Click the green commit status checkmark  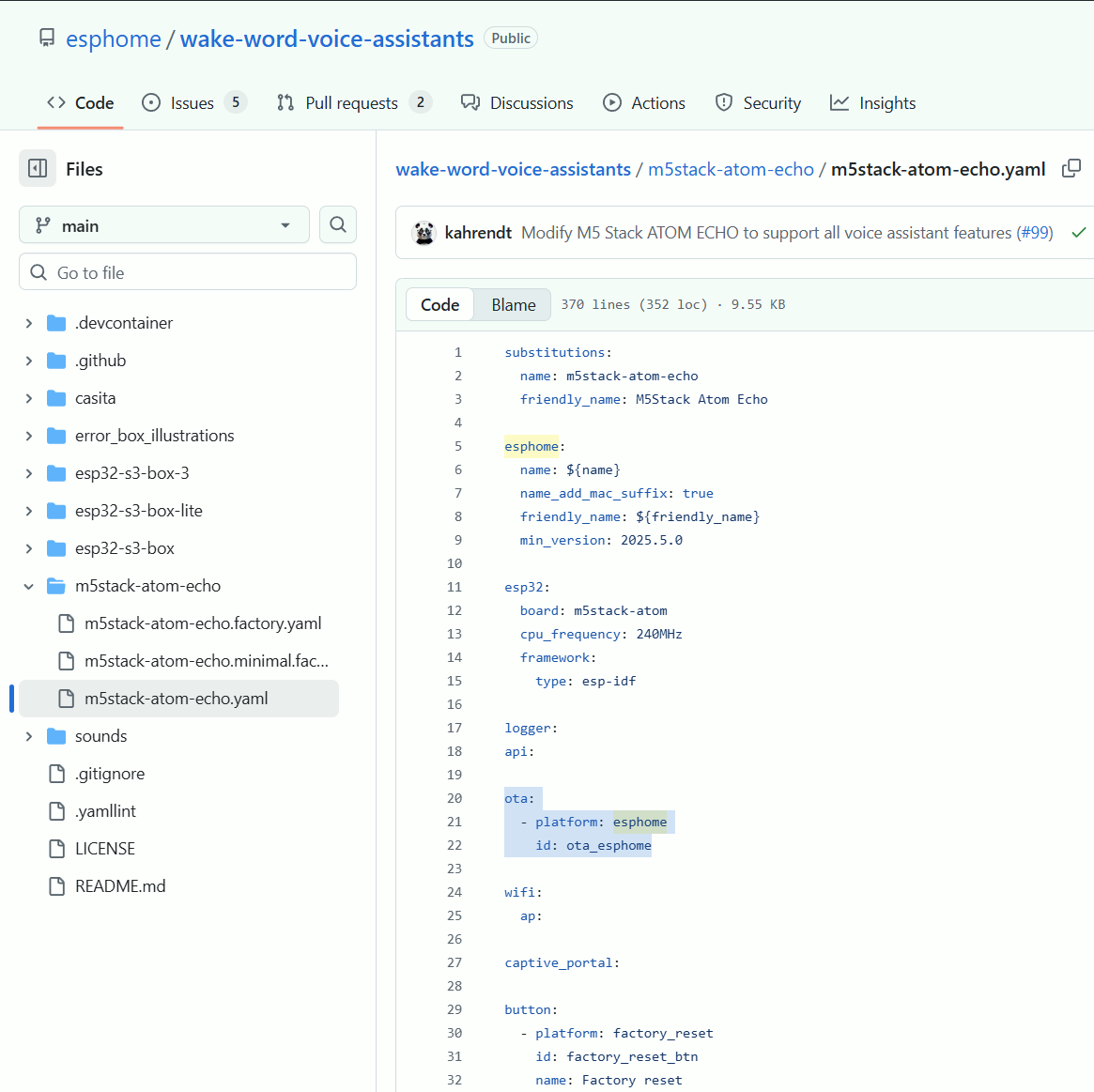[x=1079, y=233]
